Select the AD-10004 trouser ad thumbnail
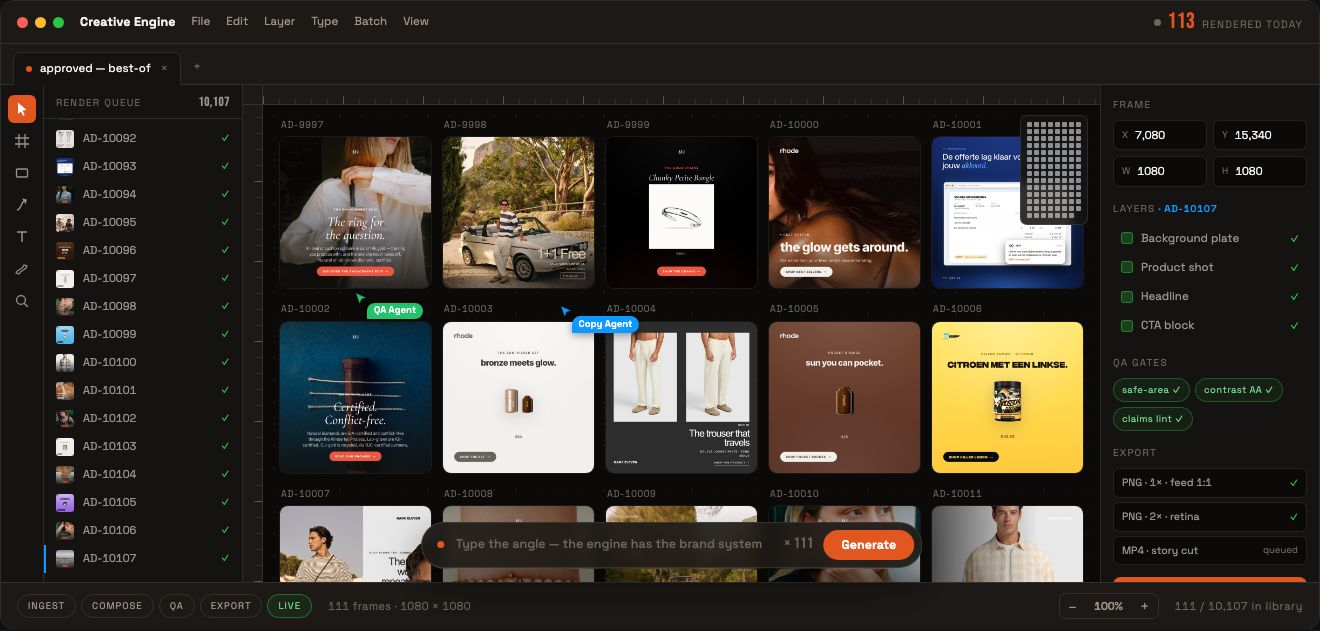The height and width of the screenshot is (631, 1320). pos(681,397)
